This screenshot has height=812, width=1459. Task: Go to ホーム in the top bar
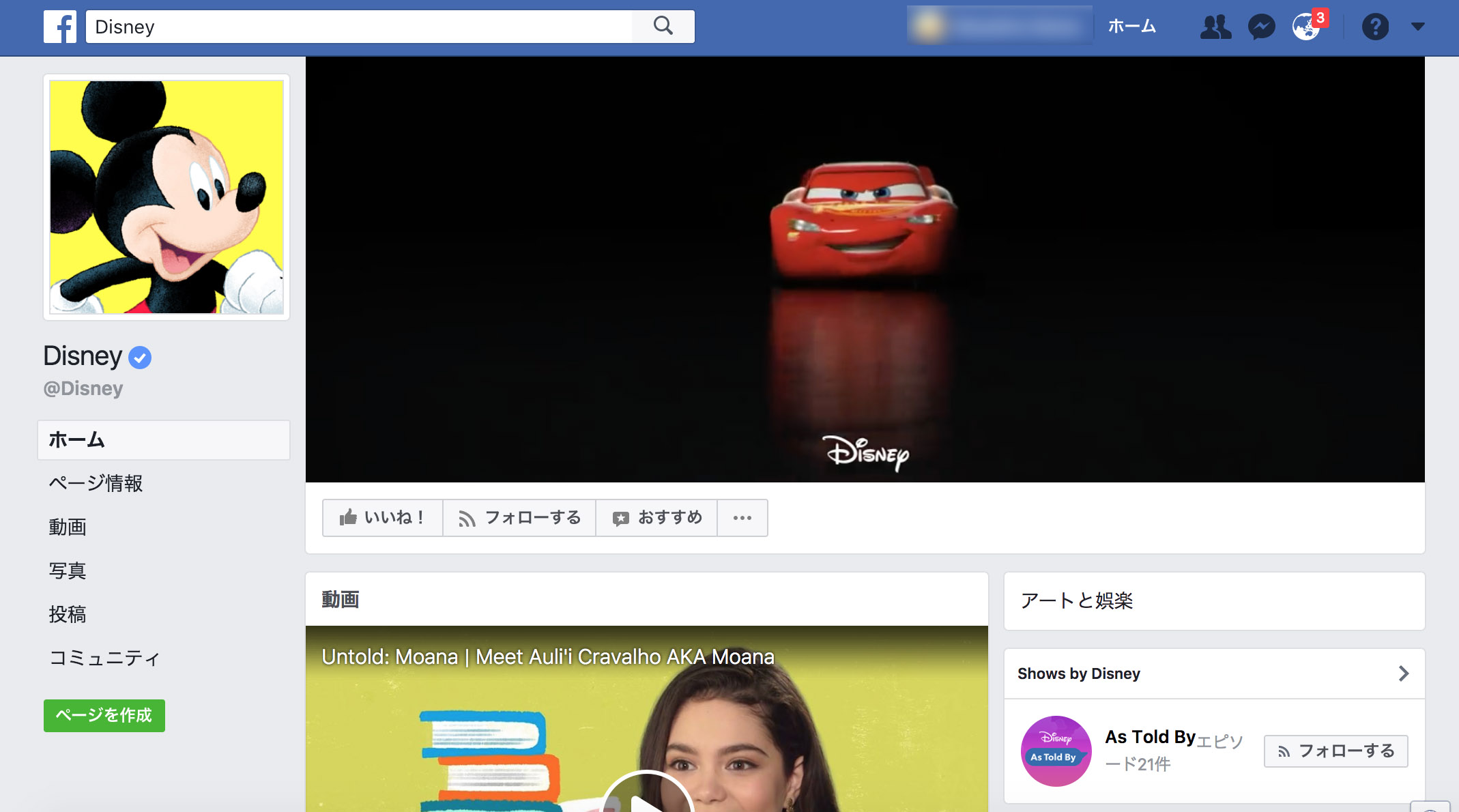[1132, 27]
